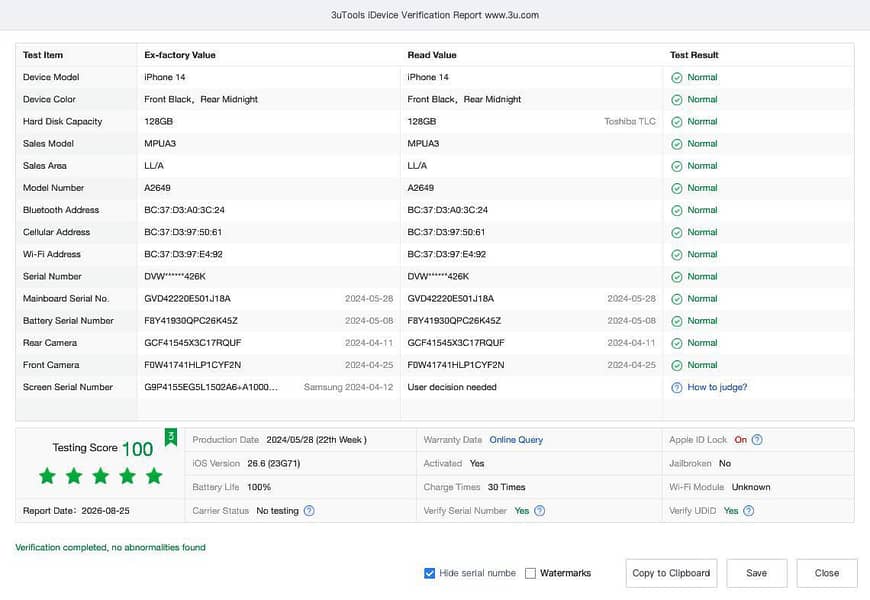This screenshot has height=600, width=870.
Task: Click the question mark icon beside How to judge?
Action: point(676,387)
